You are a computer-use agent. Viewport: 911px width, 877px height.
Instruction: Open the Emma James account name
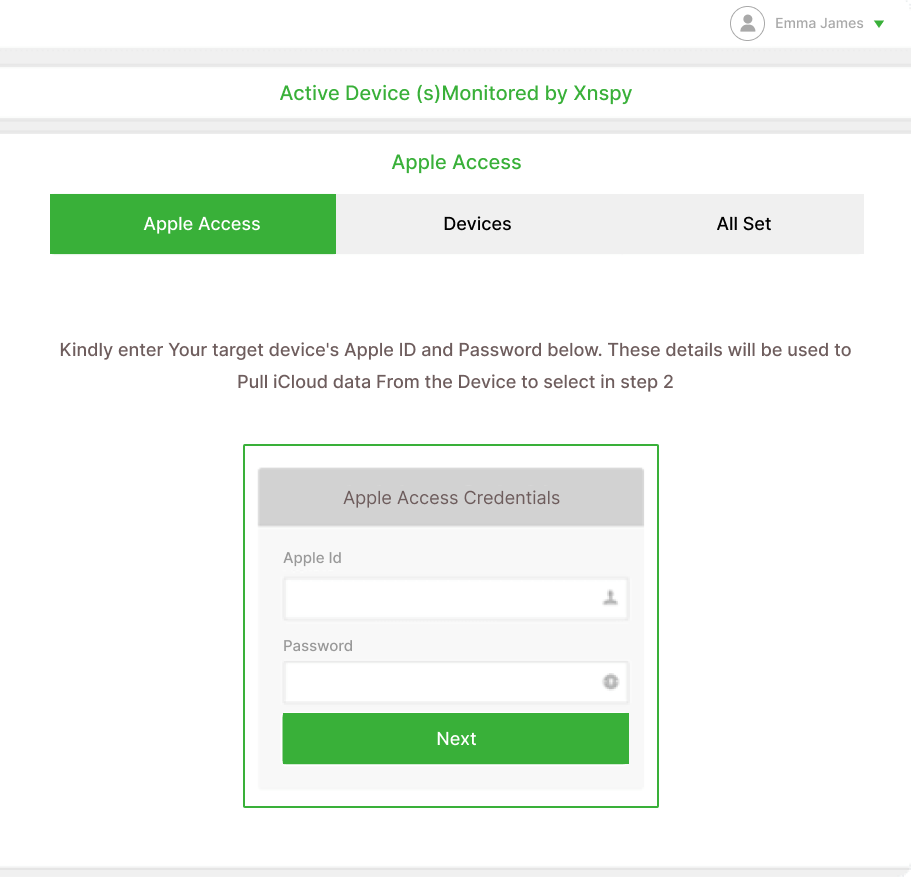tap(818, 24)
